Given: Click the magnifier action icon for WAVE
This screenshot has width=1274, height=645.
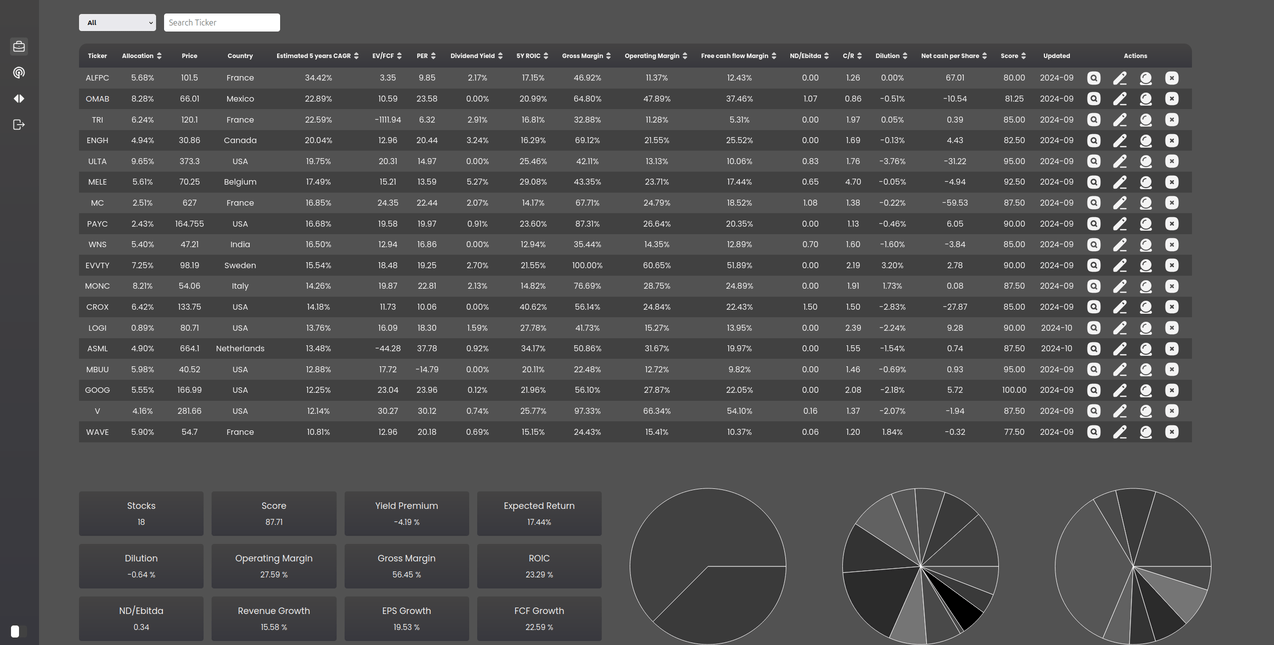Looking at the screenshot, I should click(x=1094, y=432).
